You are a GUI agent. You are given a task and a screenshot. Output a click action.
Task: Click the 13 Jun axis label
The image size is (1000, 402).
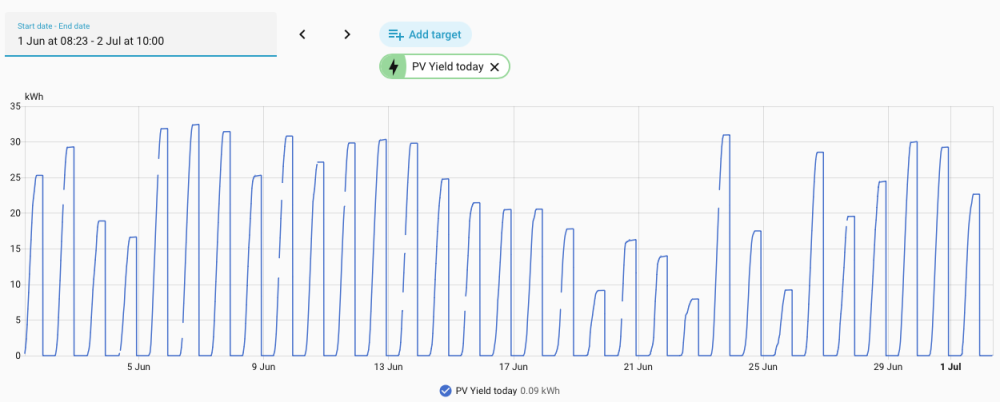(x=388, y=367)
